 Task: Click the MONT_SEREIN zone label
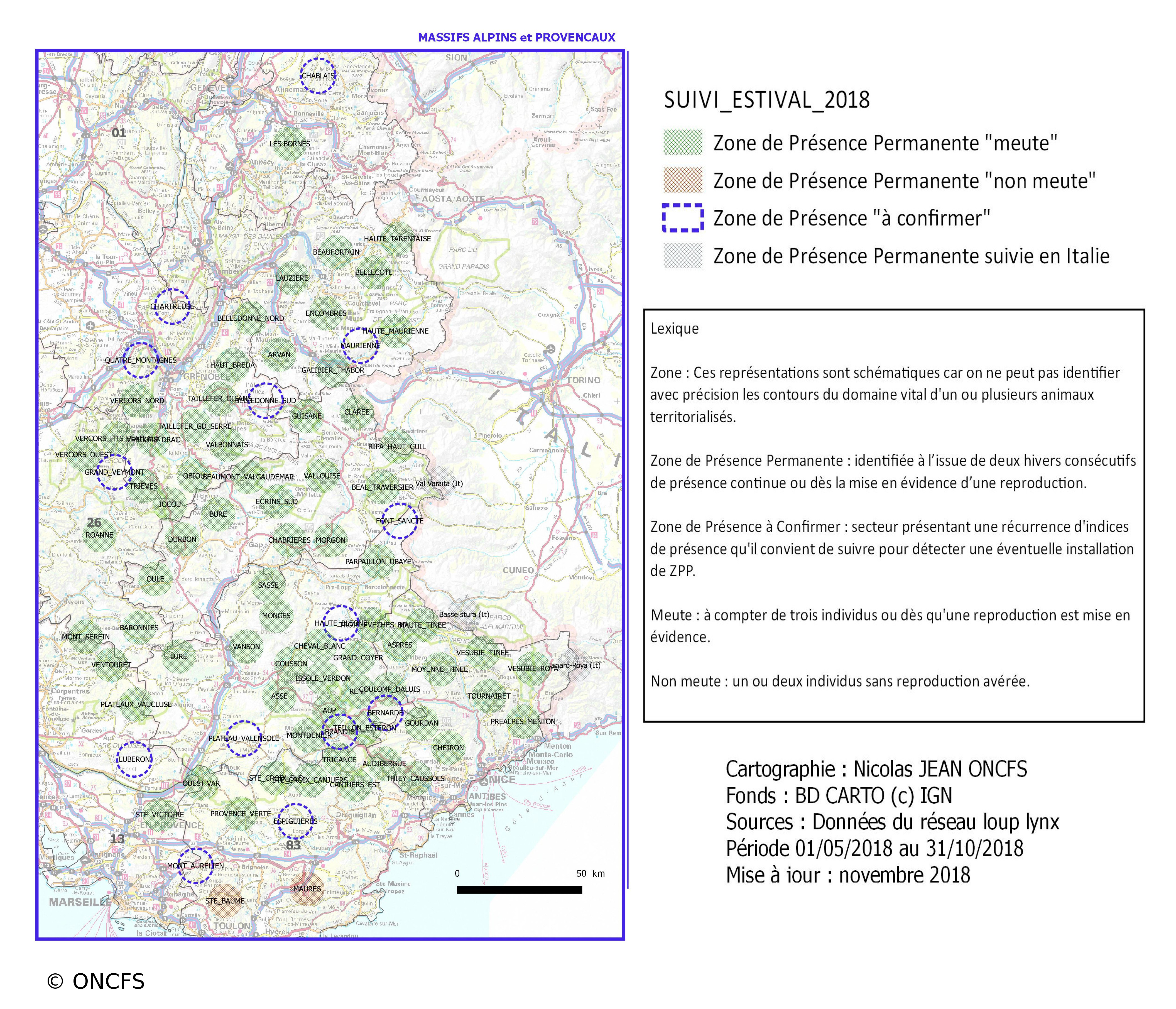[x=86, y=637]
